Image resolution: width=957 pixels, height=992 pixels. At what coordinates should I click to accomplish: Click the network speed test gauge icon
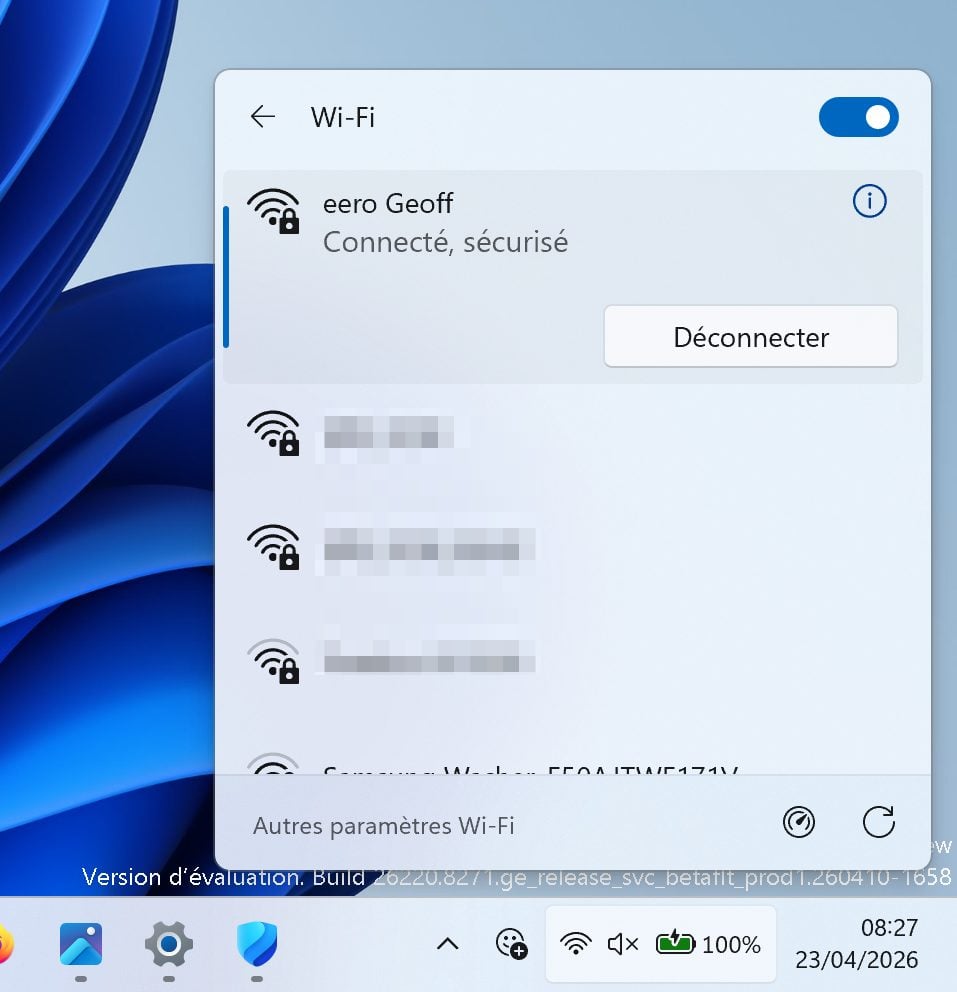click(x=798, y=823)
